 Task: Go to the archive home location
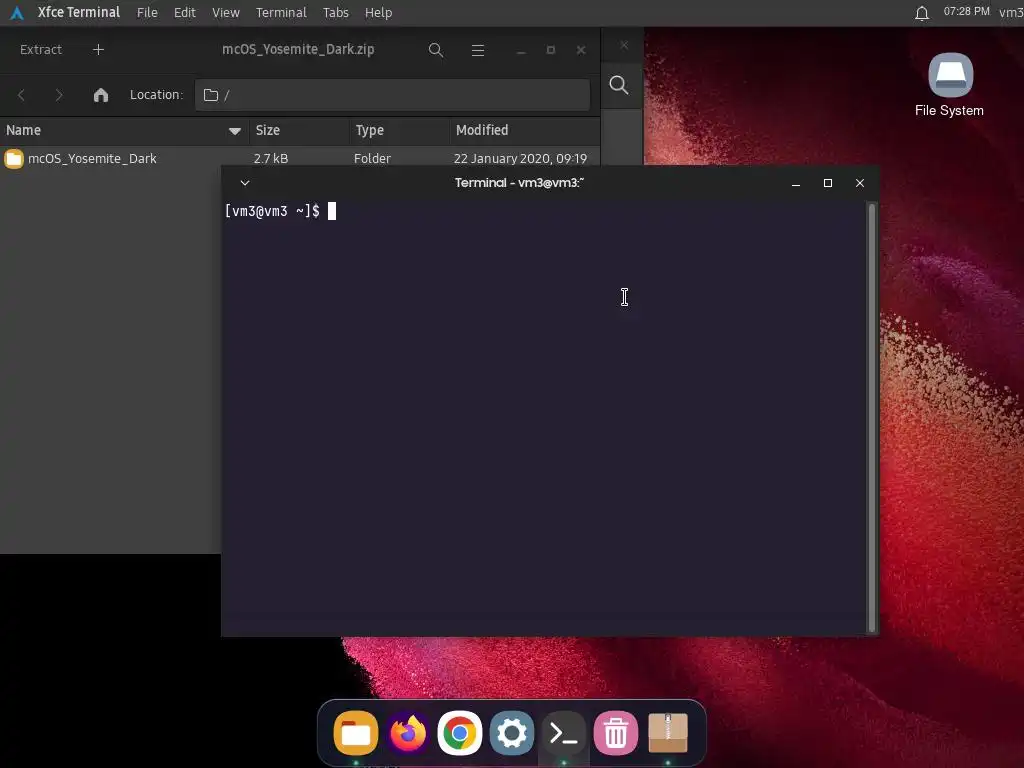101,95
